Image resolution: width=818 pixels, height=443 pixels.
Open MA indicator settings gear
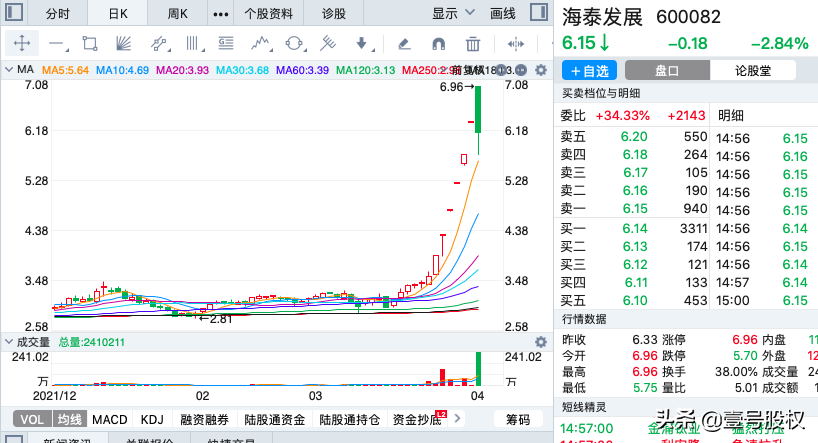point(541,70)
